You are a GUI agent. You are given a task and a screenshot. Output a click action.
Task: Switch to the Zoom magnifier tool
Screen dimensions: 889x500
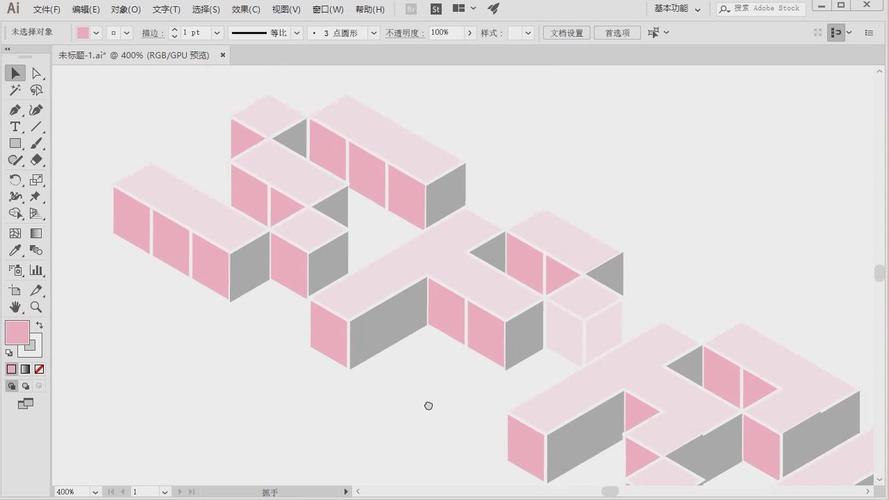point(36,307)
